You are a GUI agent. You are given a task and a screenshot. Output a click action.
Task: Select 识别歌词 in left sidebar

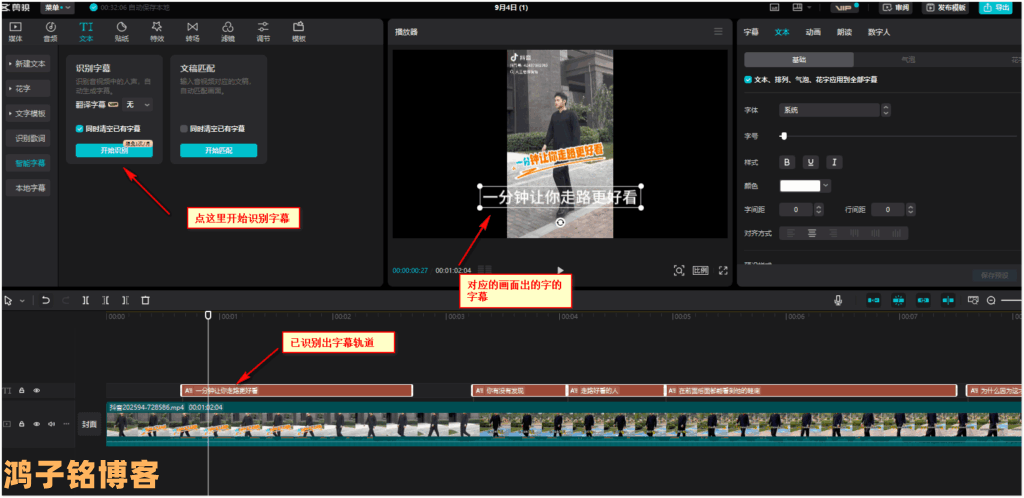pyautogui.click(x=28, y=138)
